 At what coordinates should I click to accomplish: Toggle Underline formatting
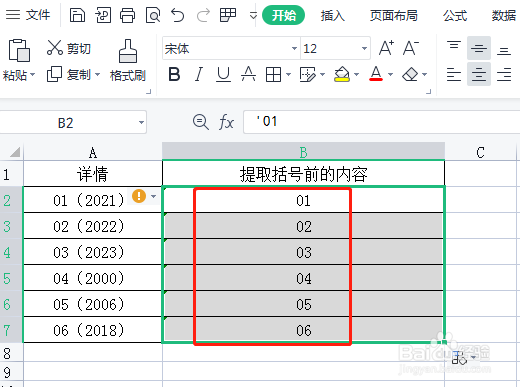(x=223, y=74)
